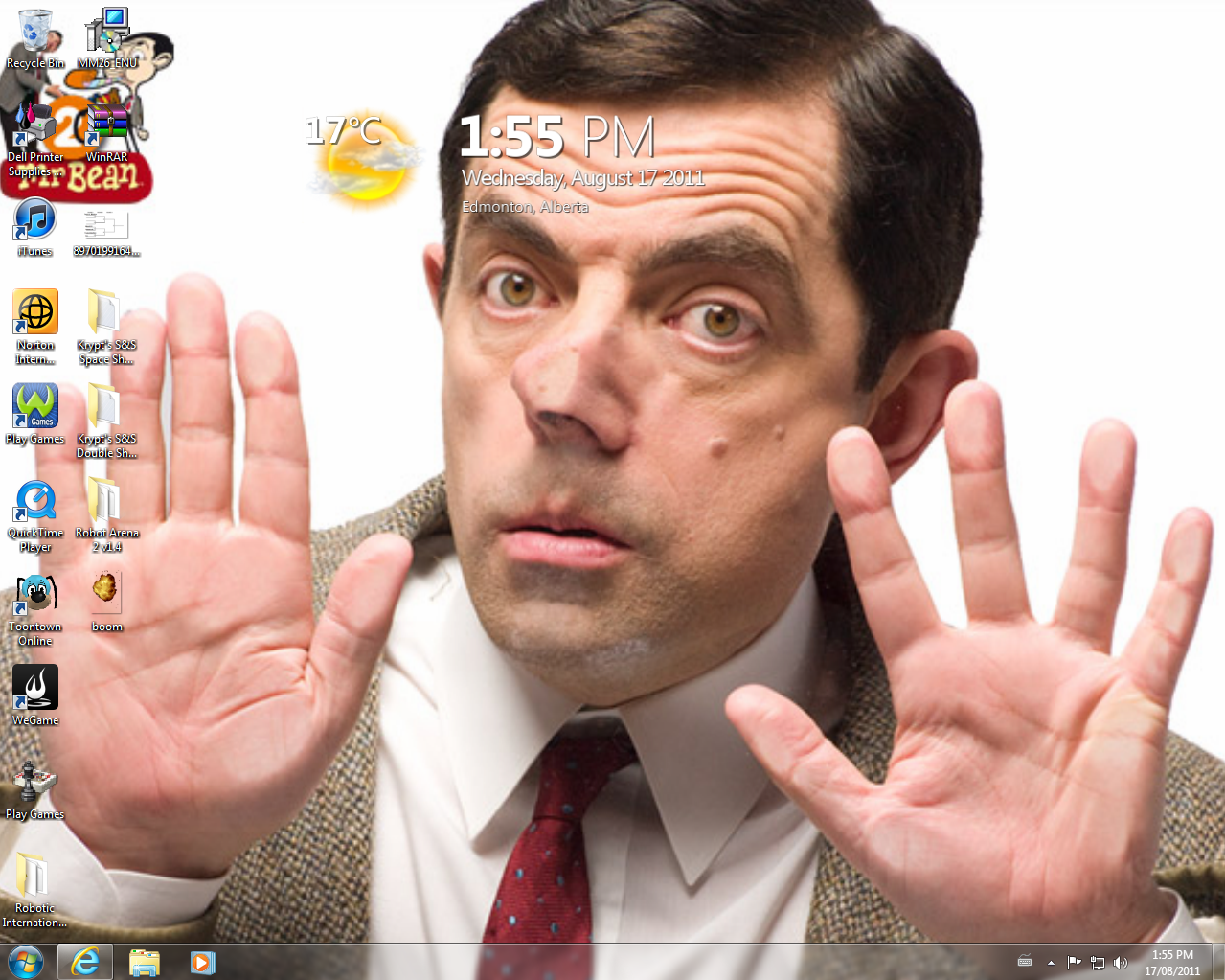The width and height of the screenshot is (1225, 980).
Task: Select the Recycle Bin desktop icon
Action: (x=35, y=39)
